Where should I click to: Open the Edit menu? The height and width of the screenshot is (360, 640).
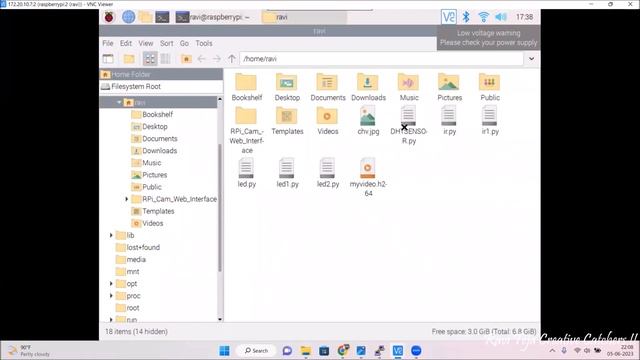click(x=126, y=43)
